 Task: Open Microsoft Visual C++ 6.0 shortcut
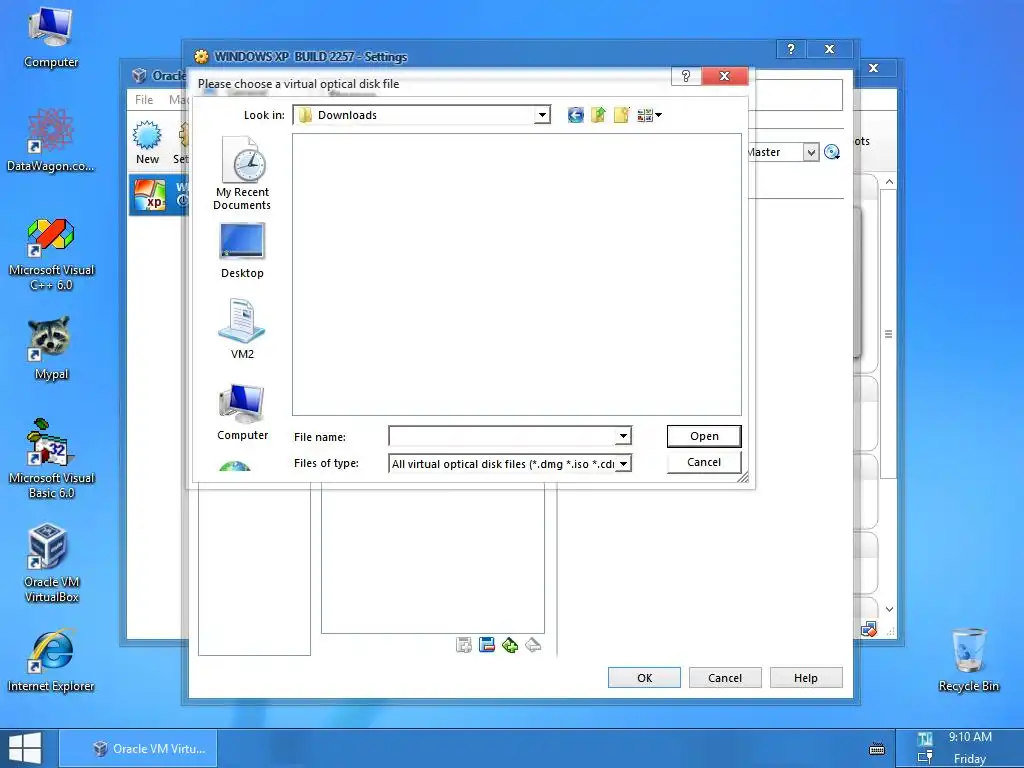(52, 255)
